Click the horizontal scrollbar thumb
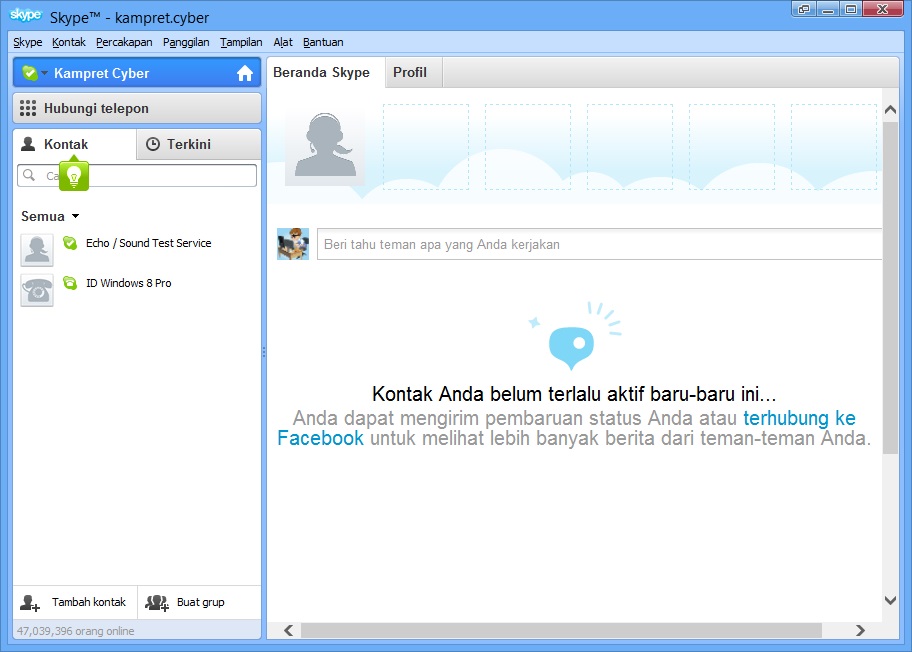Screen dimensions: 912x652 561,630
